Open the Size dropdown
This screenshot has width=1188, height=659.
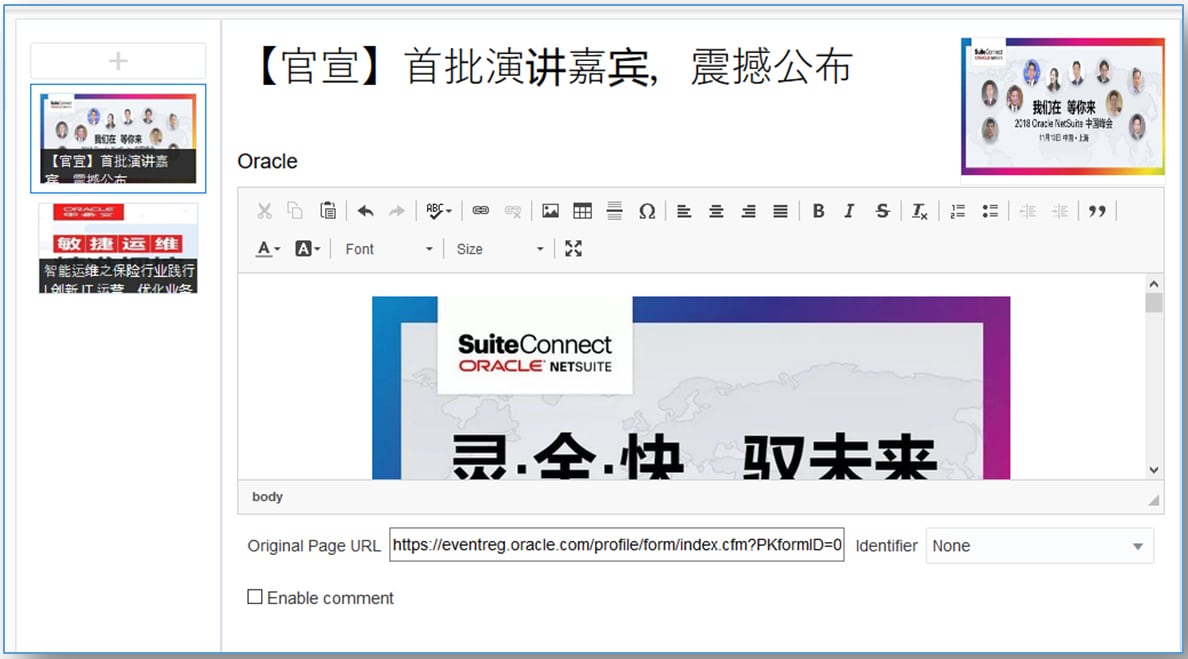click(x=500, y=249)
